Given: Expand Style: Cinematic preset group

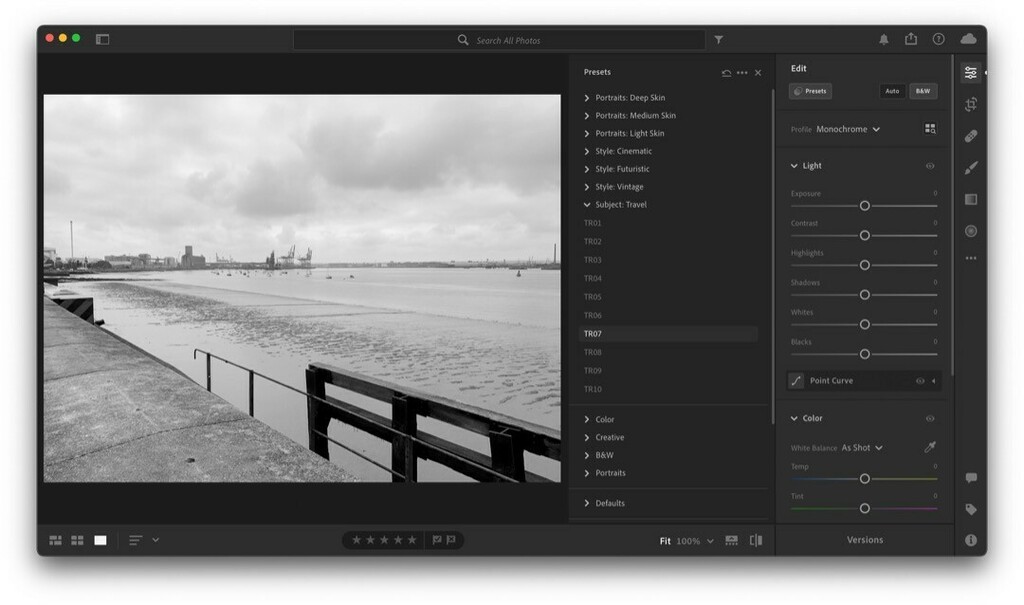Looking at the screenshot, I should [586, 152].
